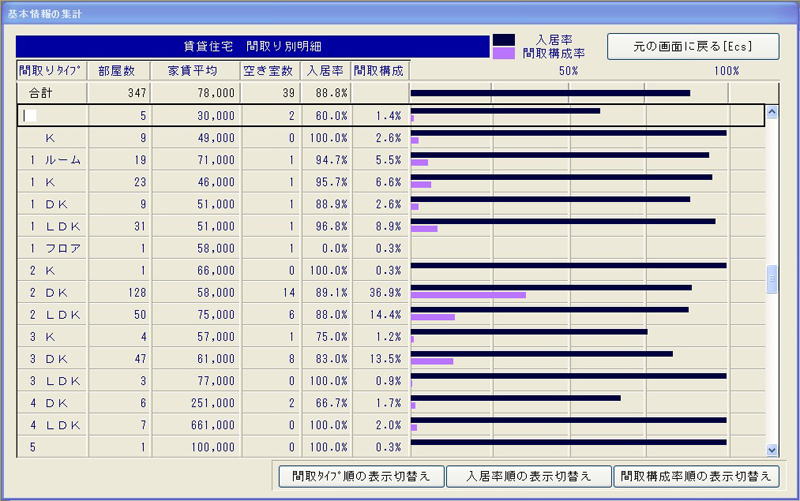Click the purple 間取構成率 legend swatch
The image size is (800, 501).
(x=503, y=53)
